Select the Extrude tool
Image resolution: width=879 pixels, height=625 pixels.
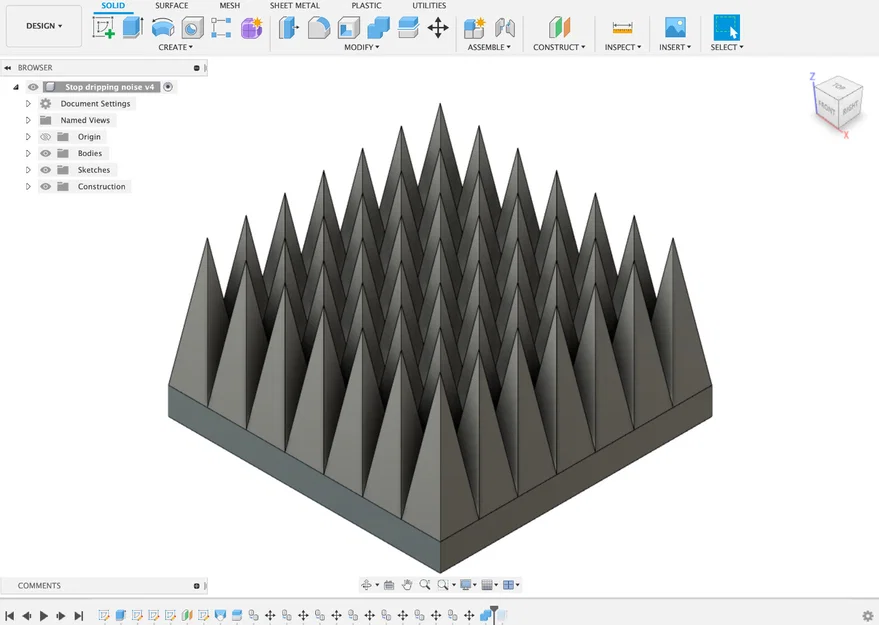pyautogui.click(x=132, y=27)
